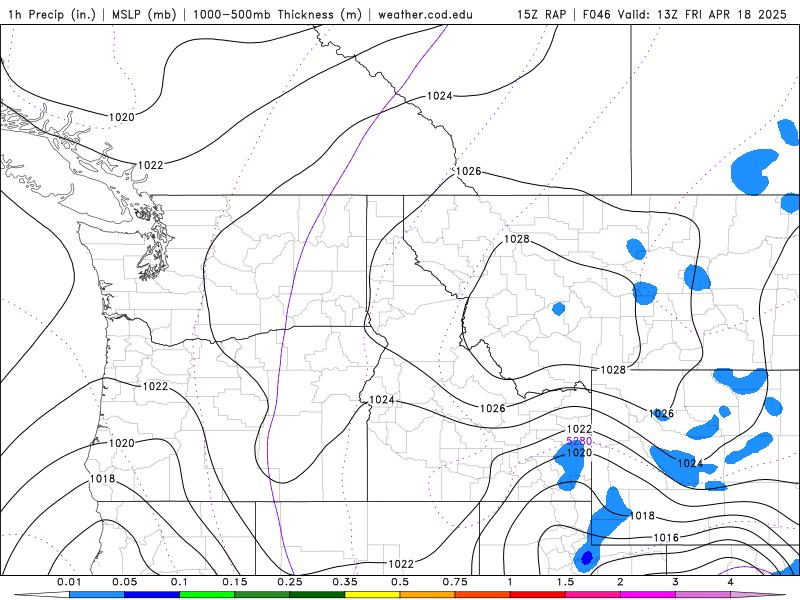This screenshot has height=600, width=800.
Task: Pick the orange 0.5–0.75 legend swatch
Action: tap(428, 595)
